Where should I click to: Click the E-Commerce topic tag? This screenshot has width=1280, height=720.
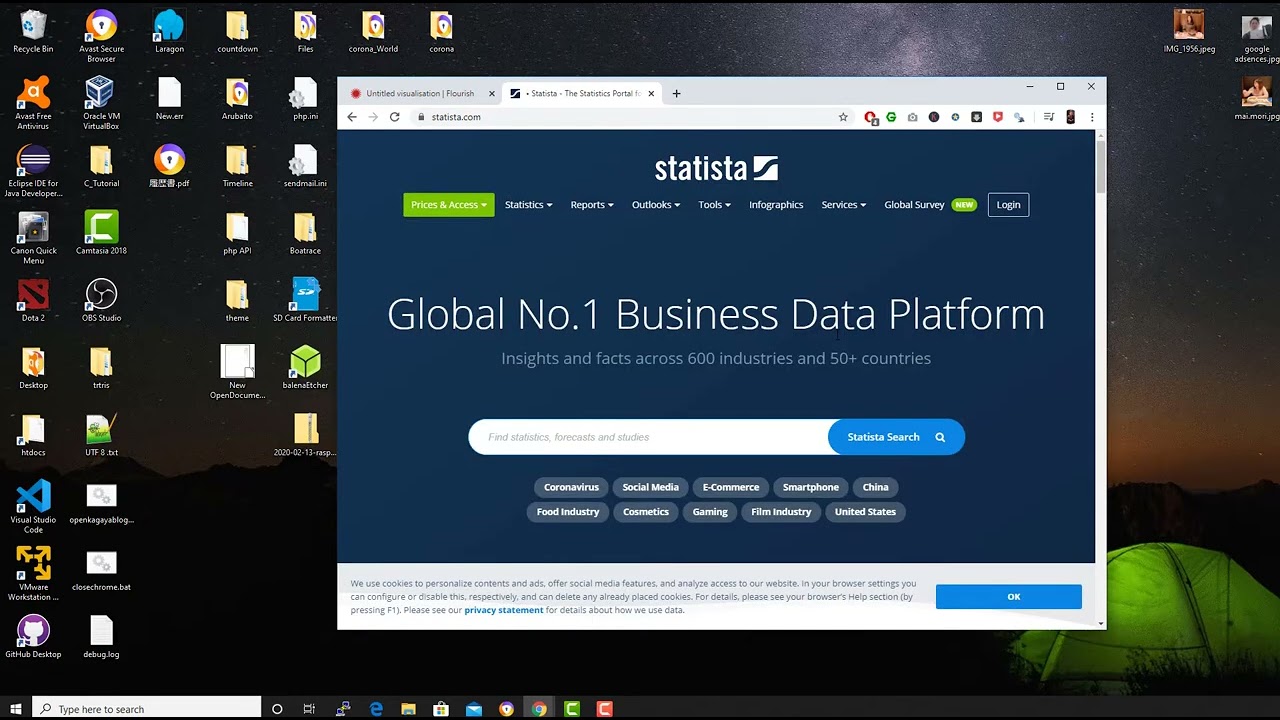(731, 487)
